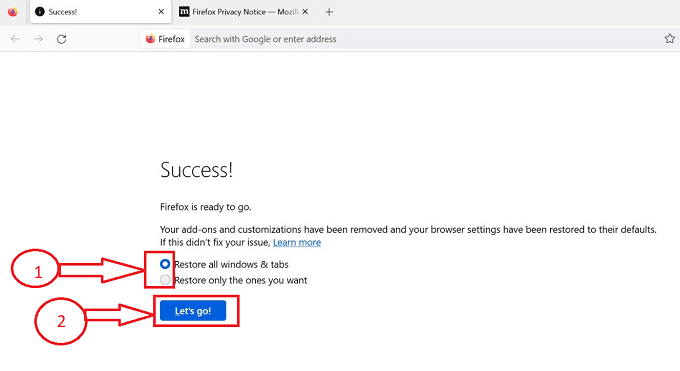680x371 pixels.
Task: Click the Mozilla favicon on the Privacy Notice tab
Action: coord(184,12)
